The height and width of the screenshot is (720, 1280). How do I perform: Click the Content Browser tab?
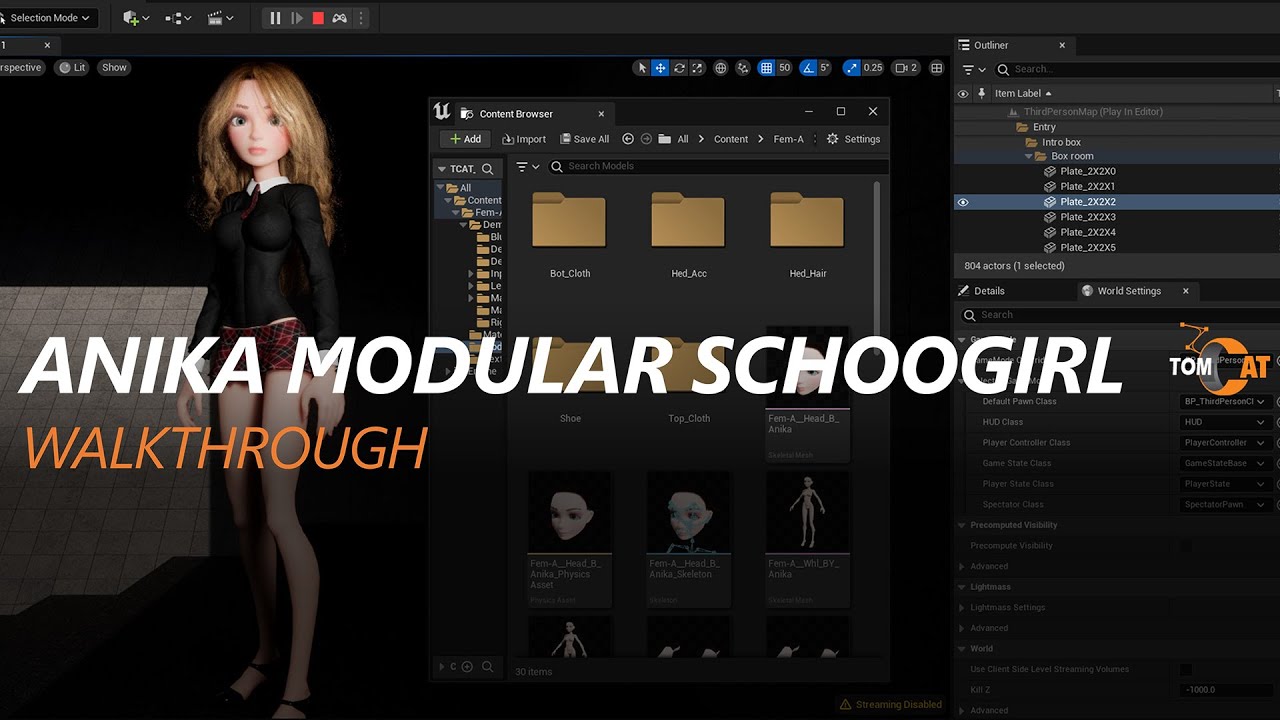click(x=516, y=114)
